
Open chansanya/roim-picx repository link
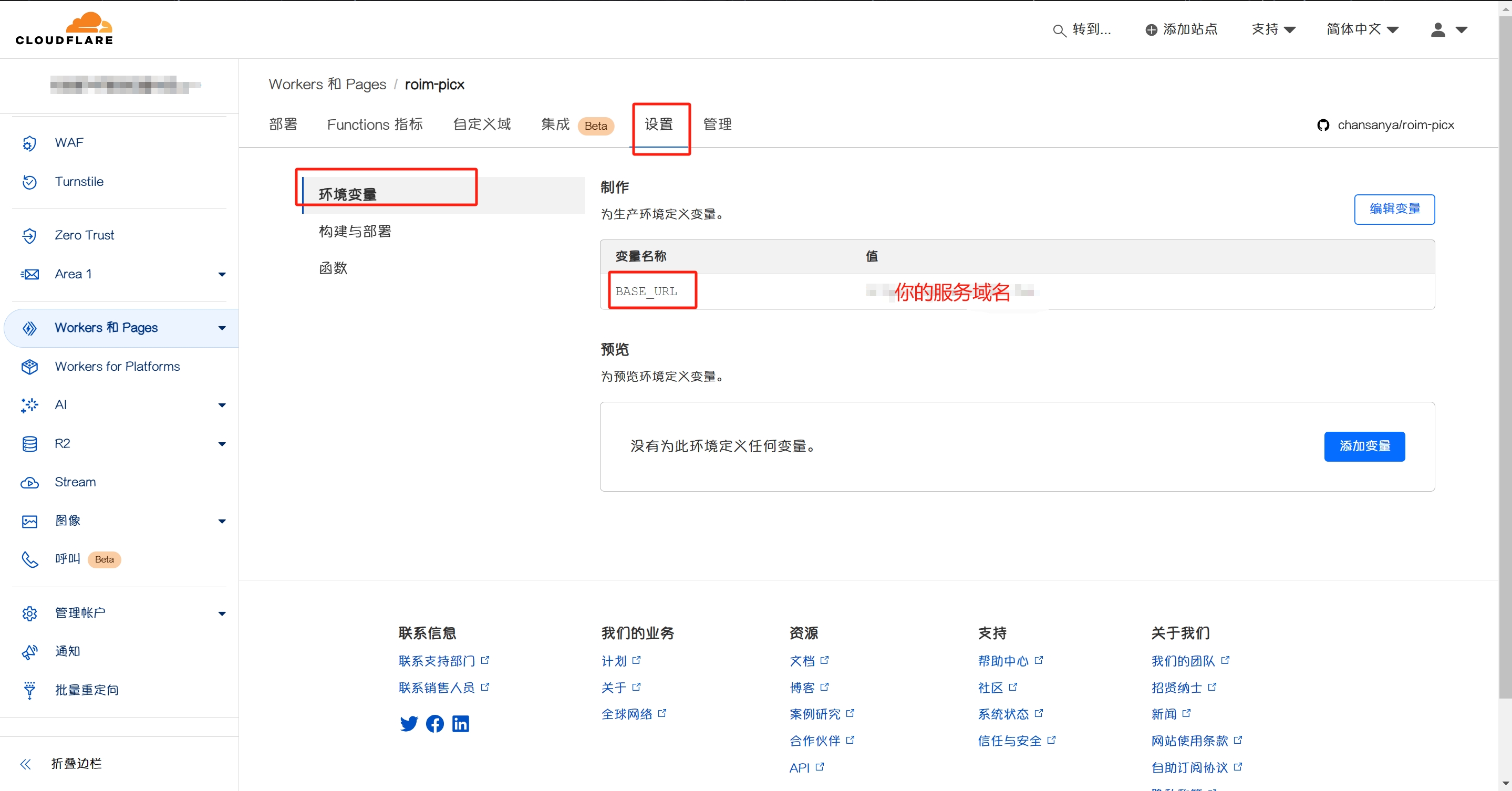click(1395, 125)
